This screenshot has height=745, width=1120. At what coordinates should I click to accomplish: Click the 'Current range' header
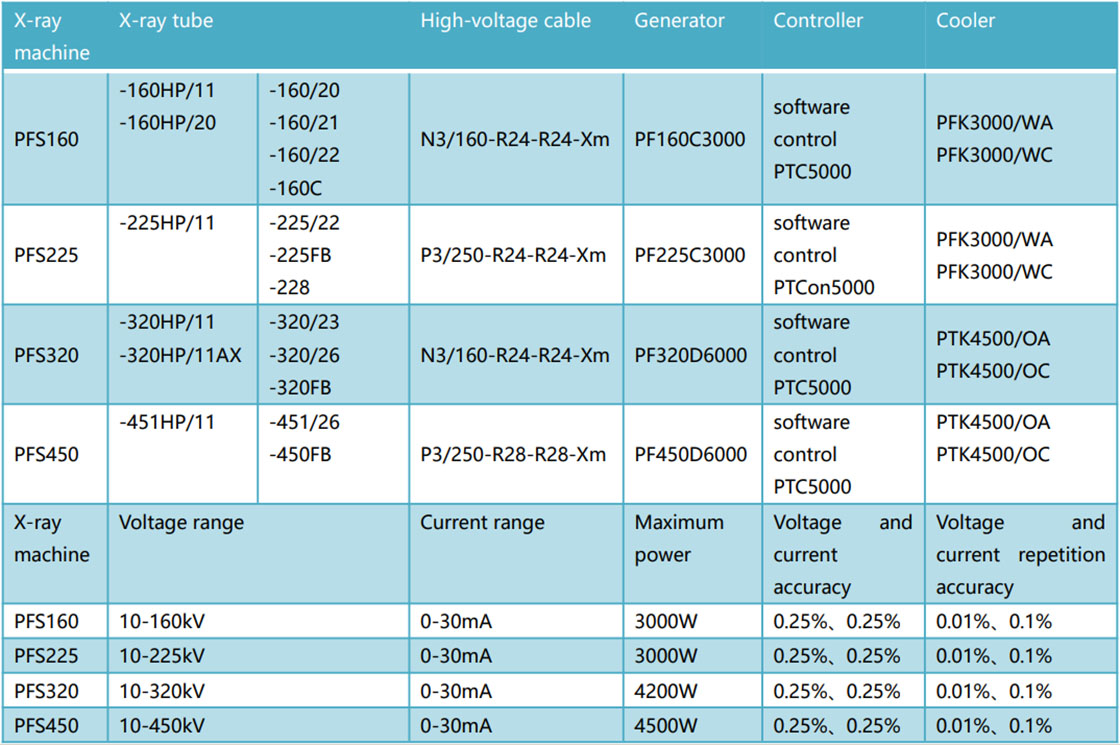click(x=482, y=522)
